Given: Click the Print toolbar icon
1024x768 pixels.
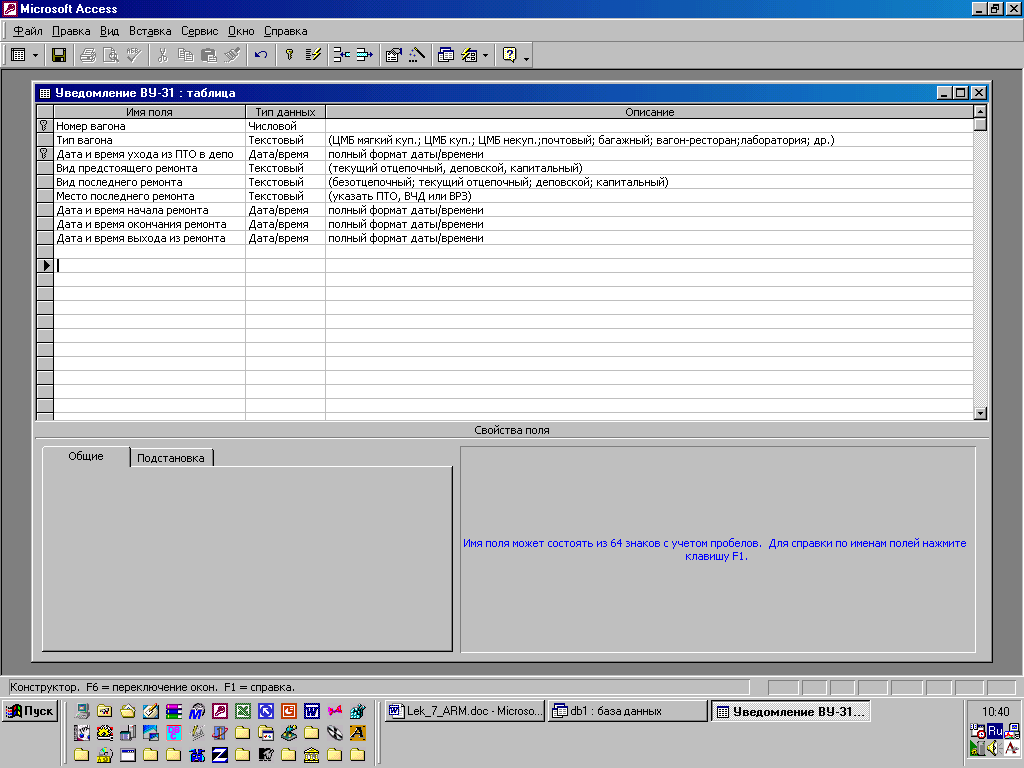Looking at the screenshot, I should coord(88,56).
